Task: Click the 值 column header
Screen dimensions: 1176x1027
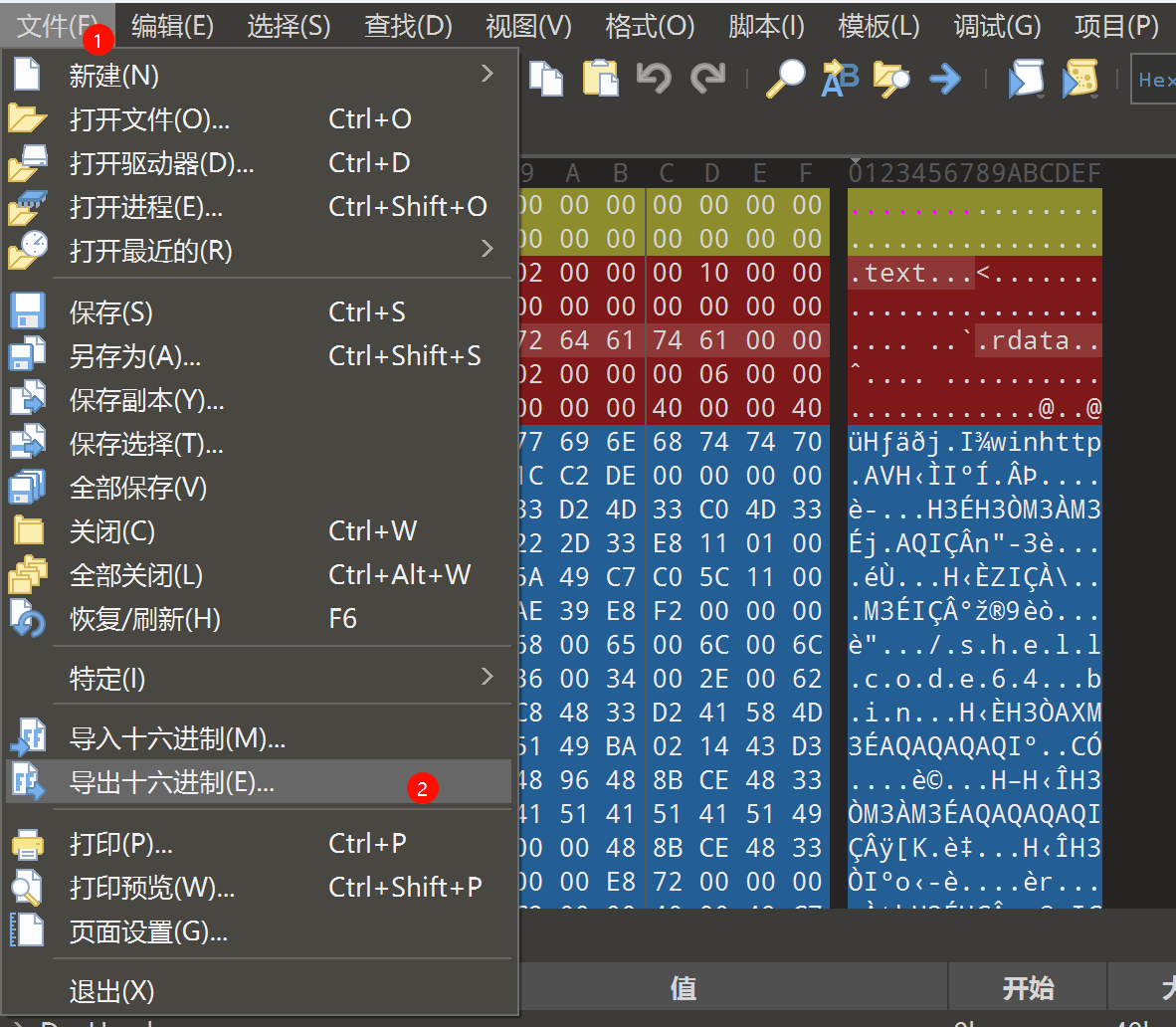Action: [x=684, y=987]
